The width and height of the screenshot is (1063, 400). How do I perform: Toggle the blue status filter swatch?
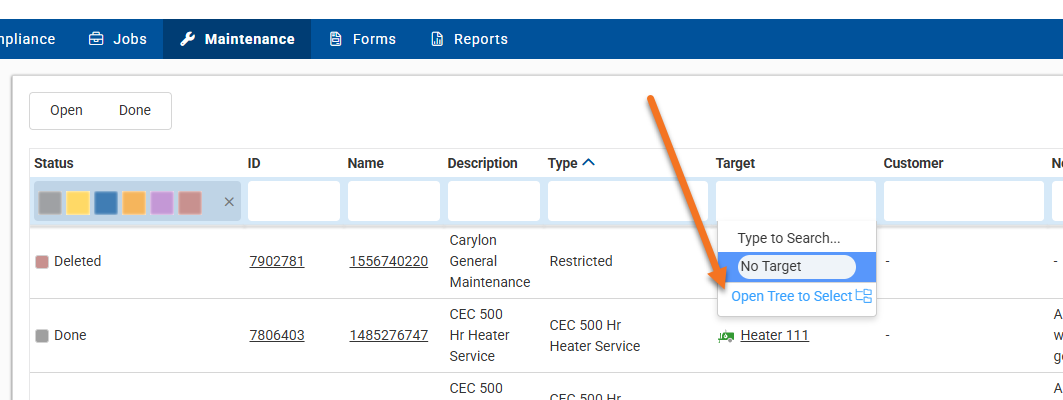pyautogui.click(x=106, y=203)
